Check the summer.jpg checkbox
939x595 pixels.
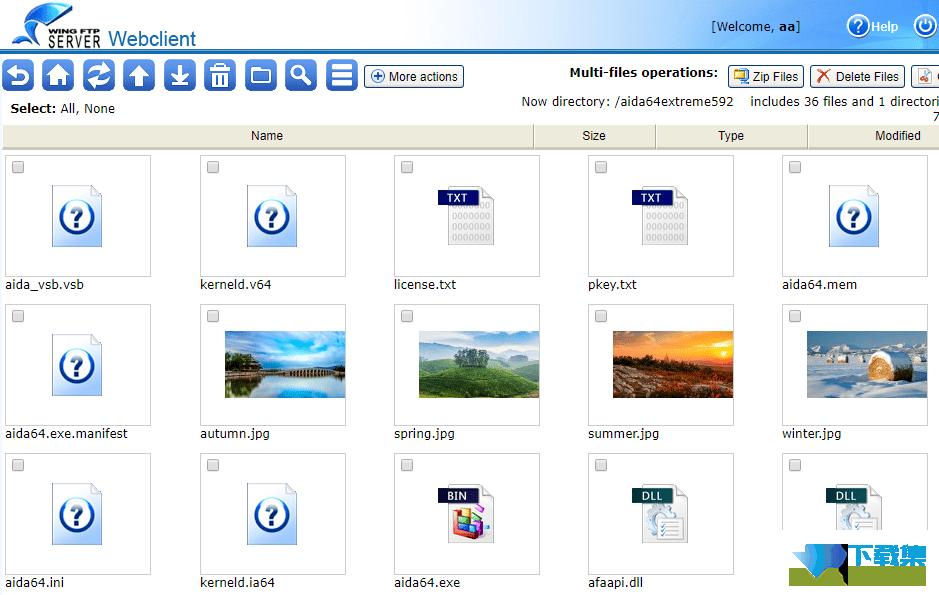601,316
